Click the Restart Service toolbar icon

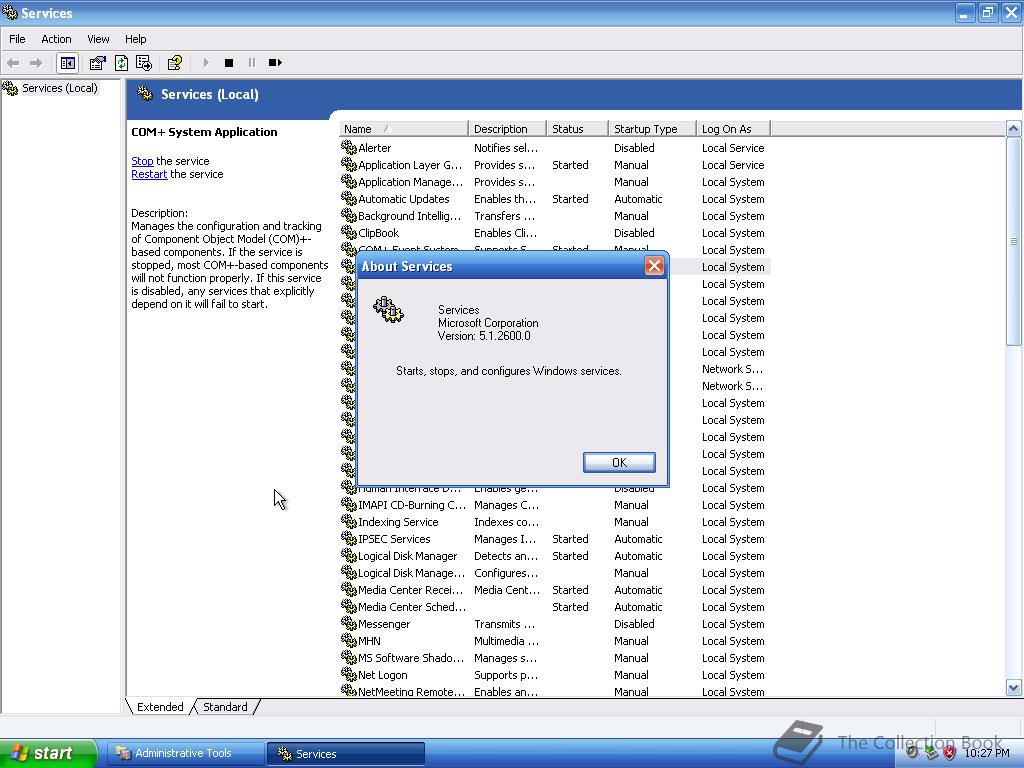pyautogui.click(x=275, y=63)
